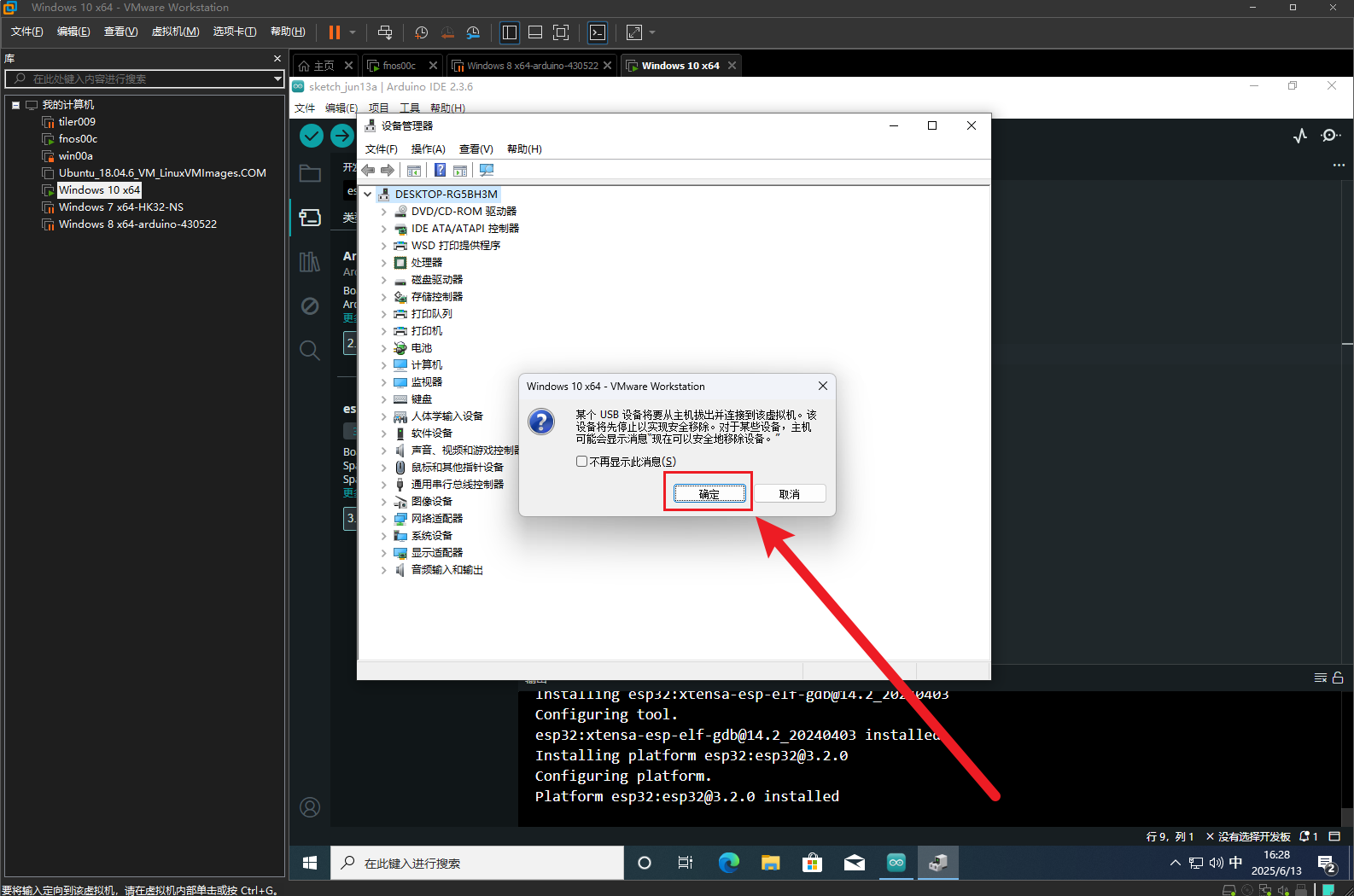The height and width of the screenshot is (896, 1354).
Task: Expand the 网络适配器 device node
Action: click(383, 518)
